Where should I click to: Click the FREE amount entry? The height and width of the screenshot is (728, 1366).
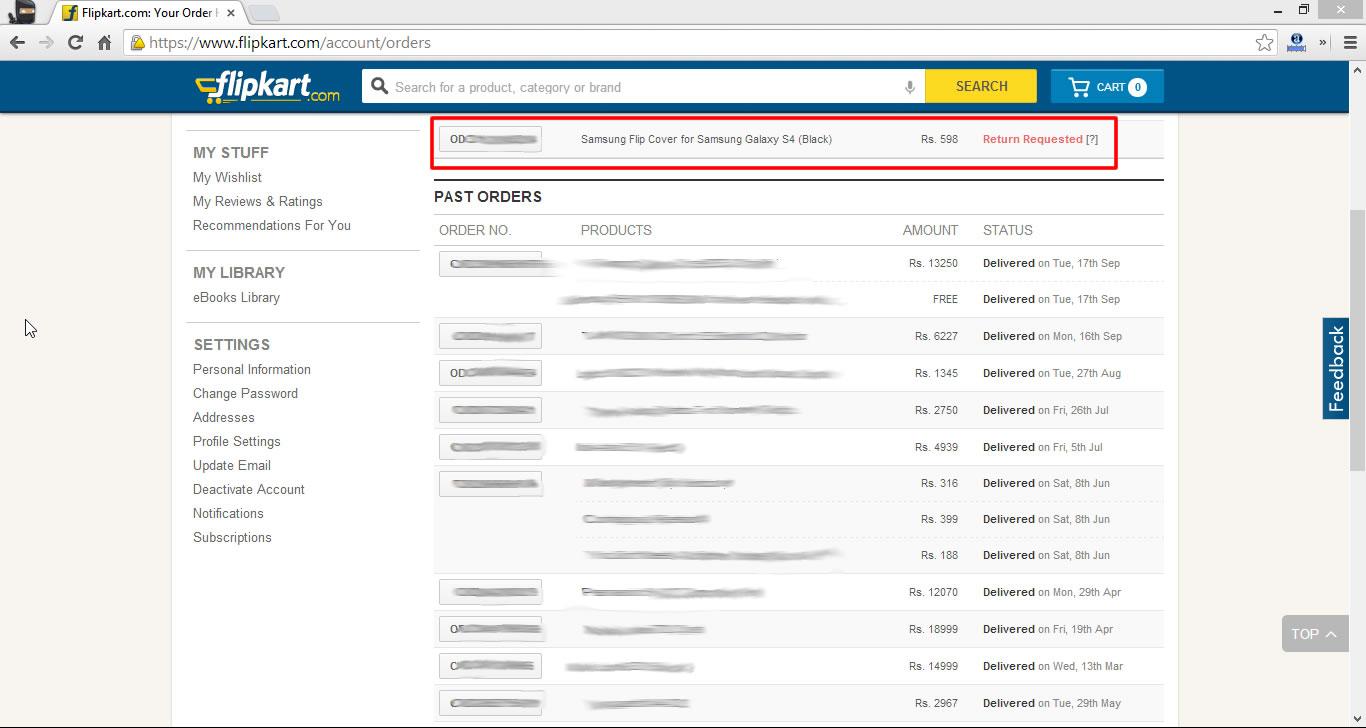coord(945,299)
